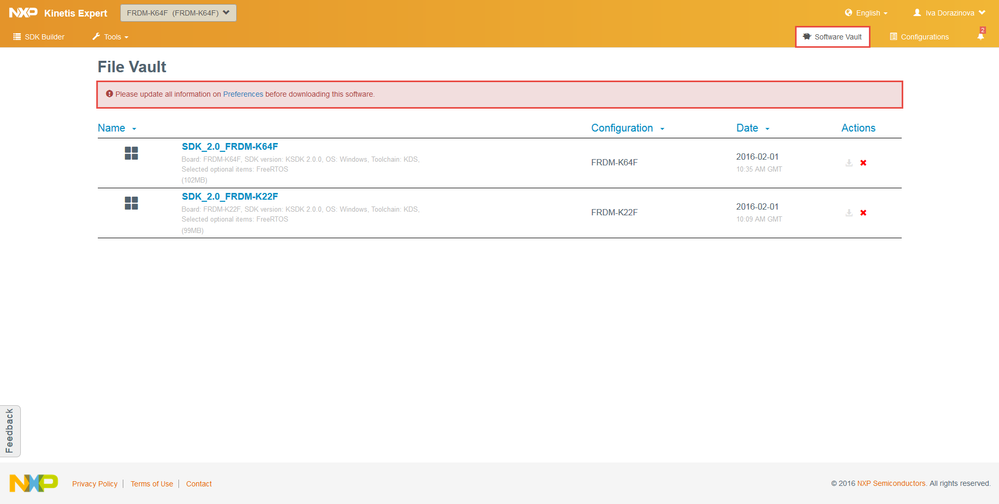Open the Terms of Use link

(152, 484)
